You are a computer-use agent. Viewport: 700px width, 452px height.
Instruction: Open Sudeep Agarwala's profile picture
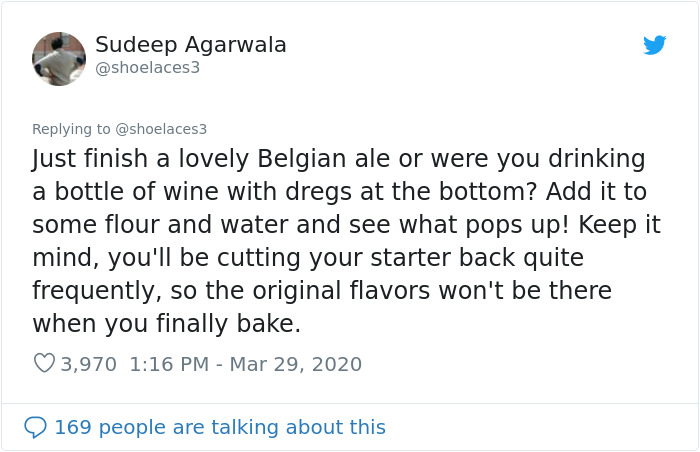pyautogui.click(x=59, y=58)
